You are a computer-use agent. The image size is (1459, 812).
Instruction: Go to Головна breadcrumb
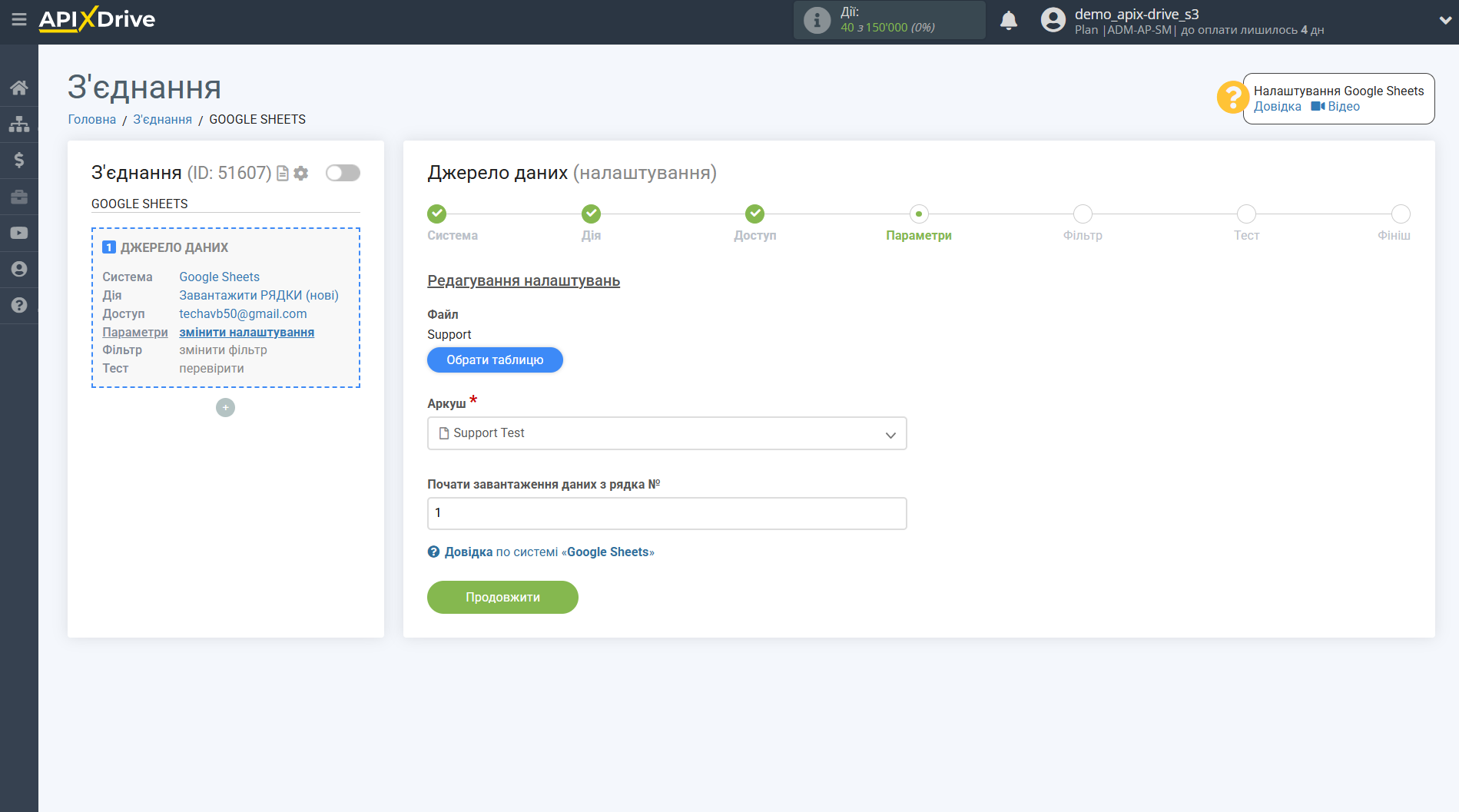92,119
